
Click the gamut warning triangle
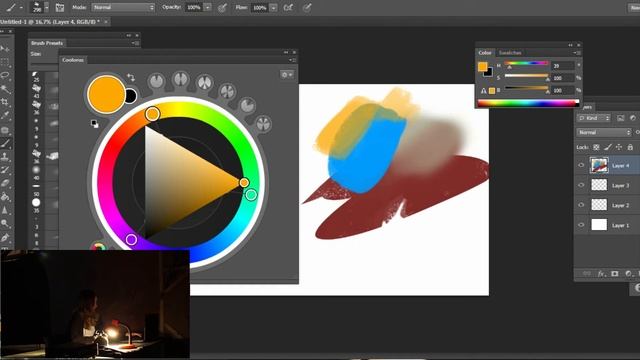pyautogui.click(x=484, y=91)
